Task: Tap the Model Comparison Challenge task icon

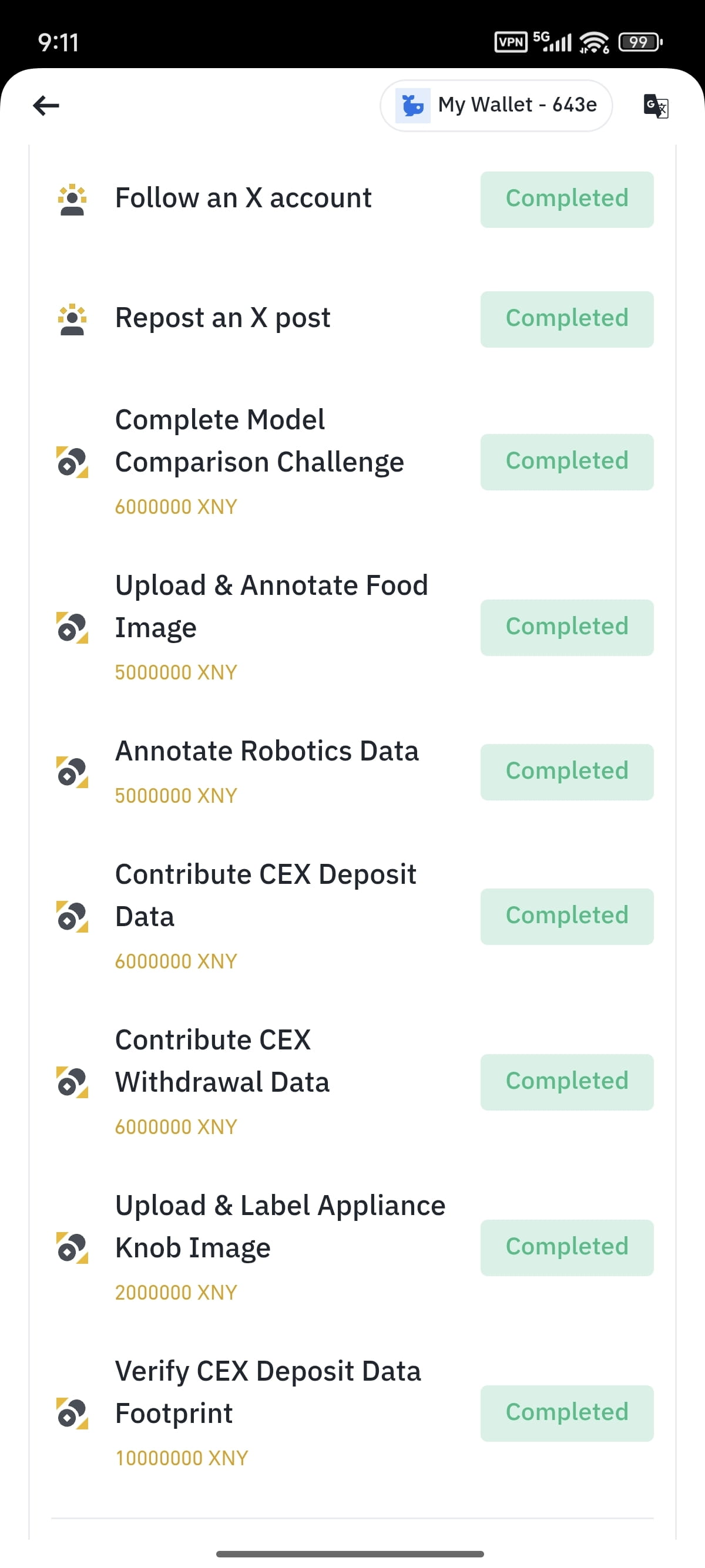Action: [x=72, y=462]
